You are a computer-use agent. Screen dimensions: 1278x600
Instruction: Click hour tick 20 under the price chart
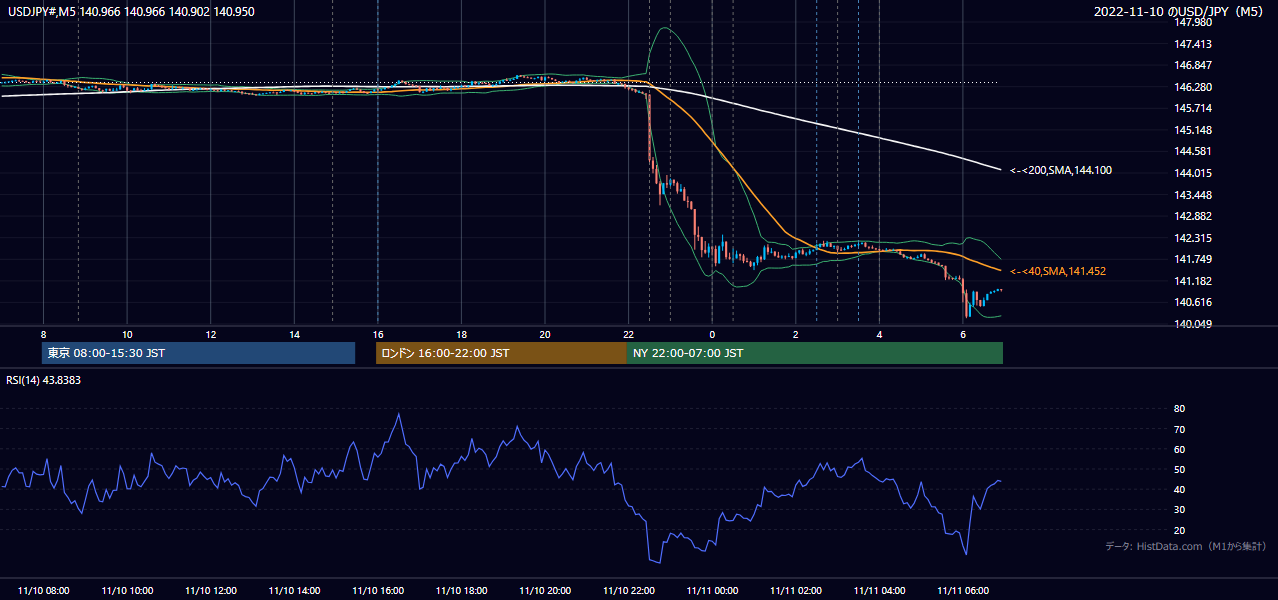(x=544, y=334)
